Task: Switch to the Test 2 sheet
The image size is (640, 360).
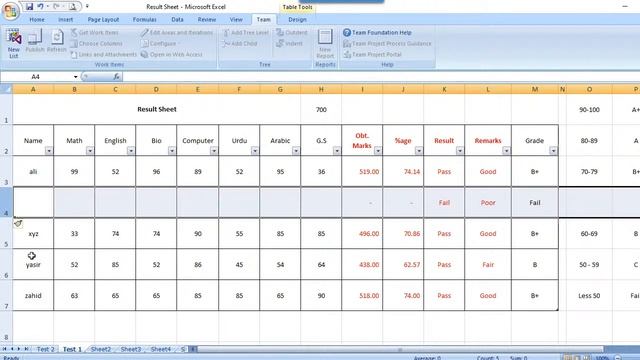Action: pos(46,349)
